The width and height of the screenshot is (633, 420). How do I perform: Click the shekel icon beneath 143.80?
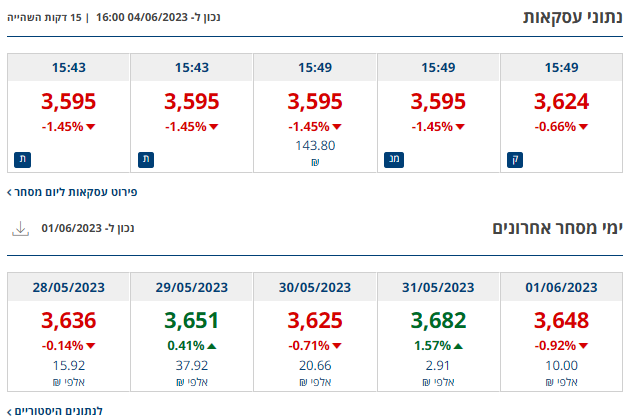click(315, 162)
